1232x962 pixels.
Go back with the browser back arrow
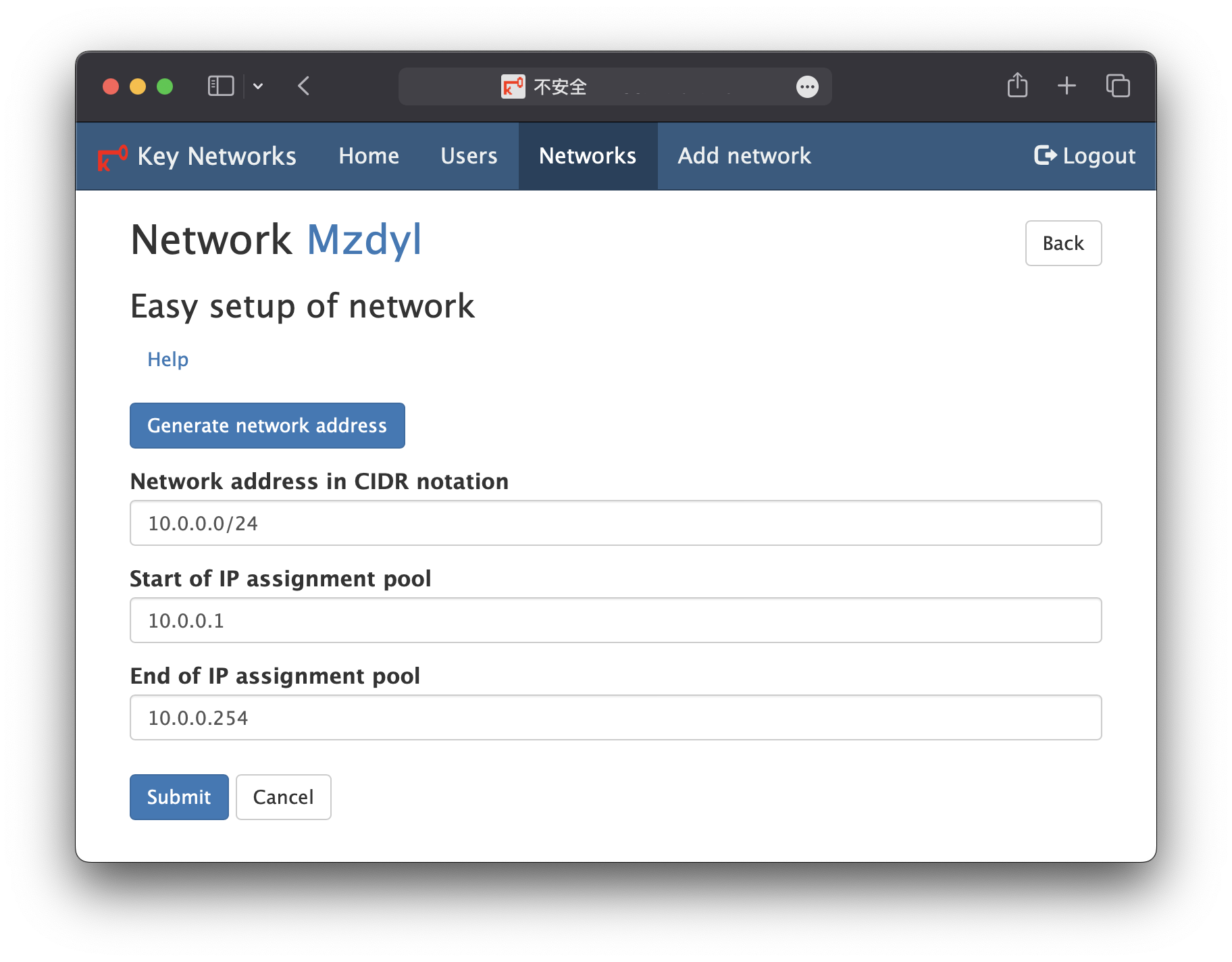pyautogui.click(x=304, y=86)
